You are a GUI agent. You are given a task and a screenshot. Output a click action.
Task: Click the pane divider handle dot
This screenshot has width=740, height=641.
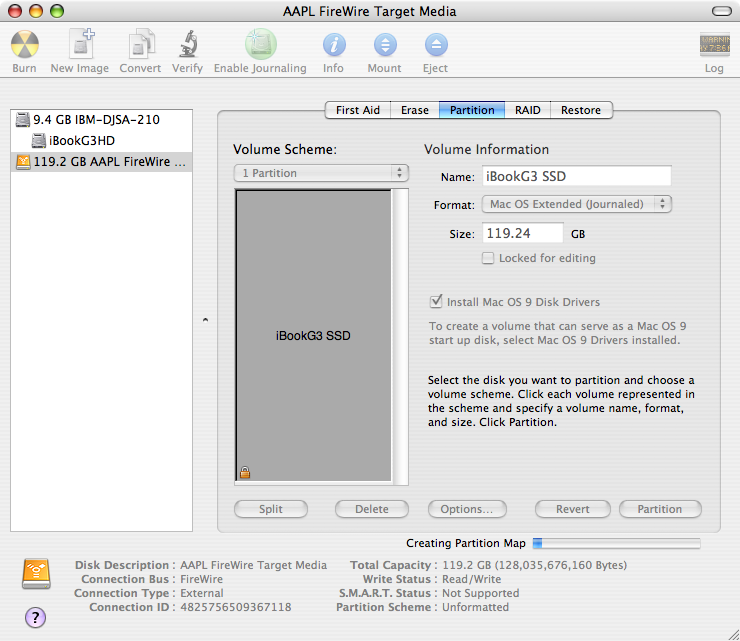point(205,320)
